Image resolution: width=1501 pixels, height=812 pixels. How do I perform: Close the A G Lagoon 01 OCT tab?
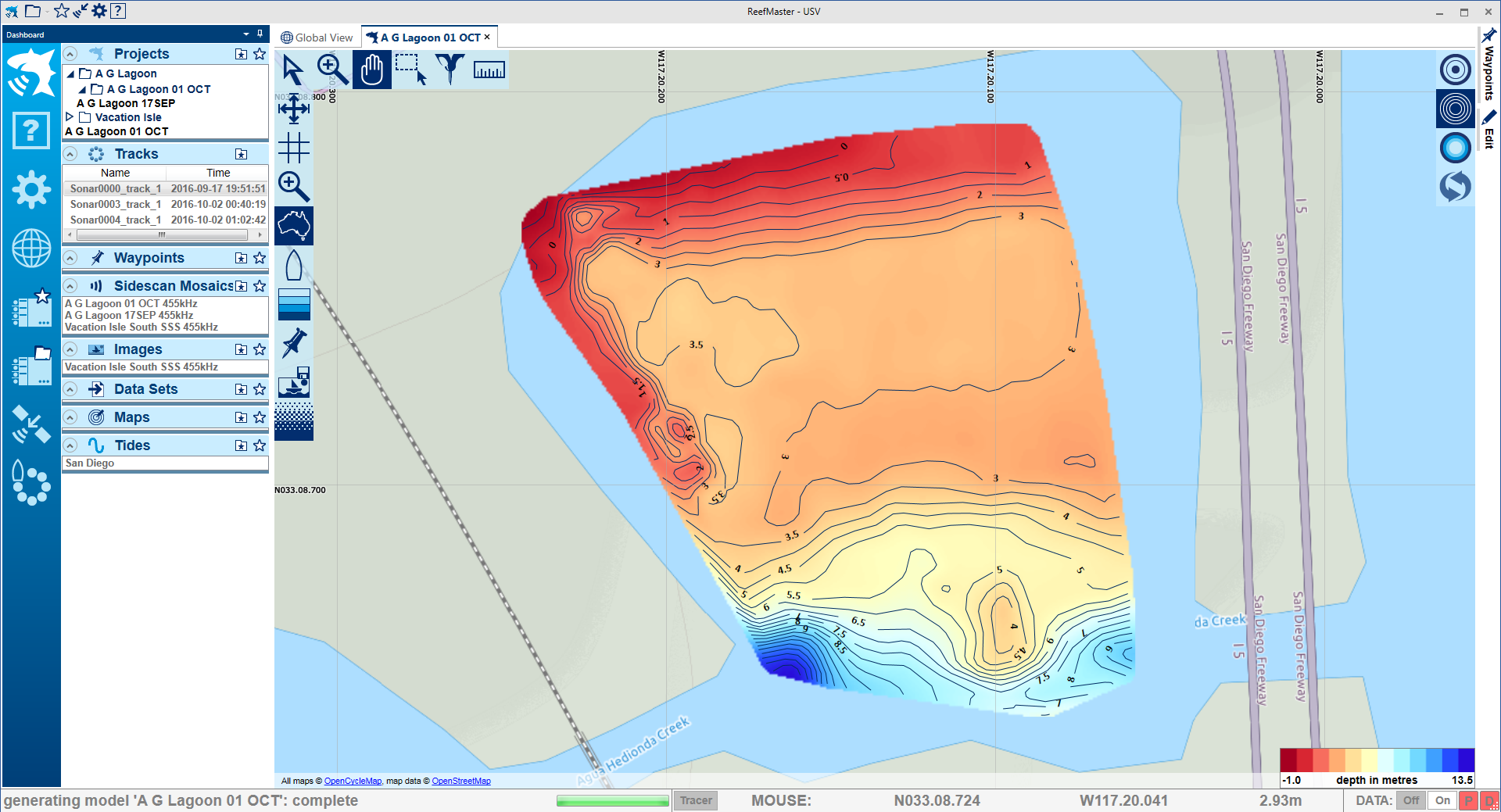pos(487,37)
